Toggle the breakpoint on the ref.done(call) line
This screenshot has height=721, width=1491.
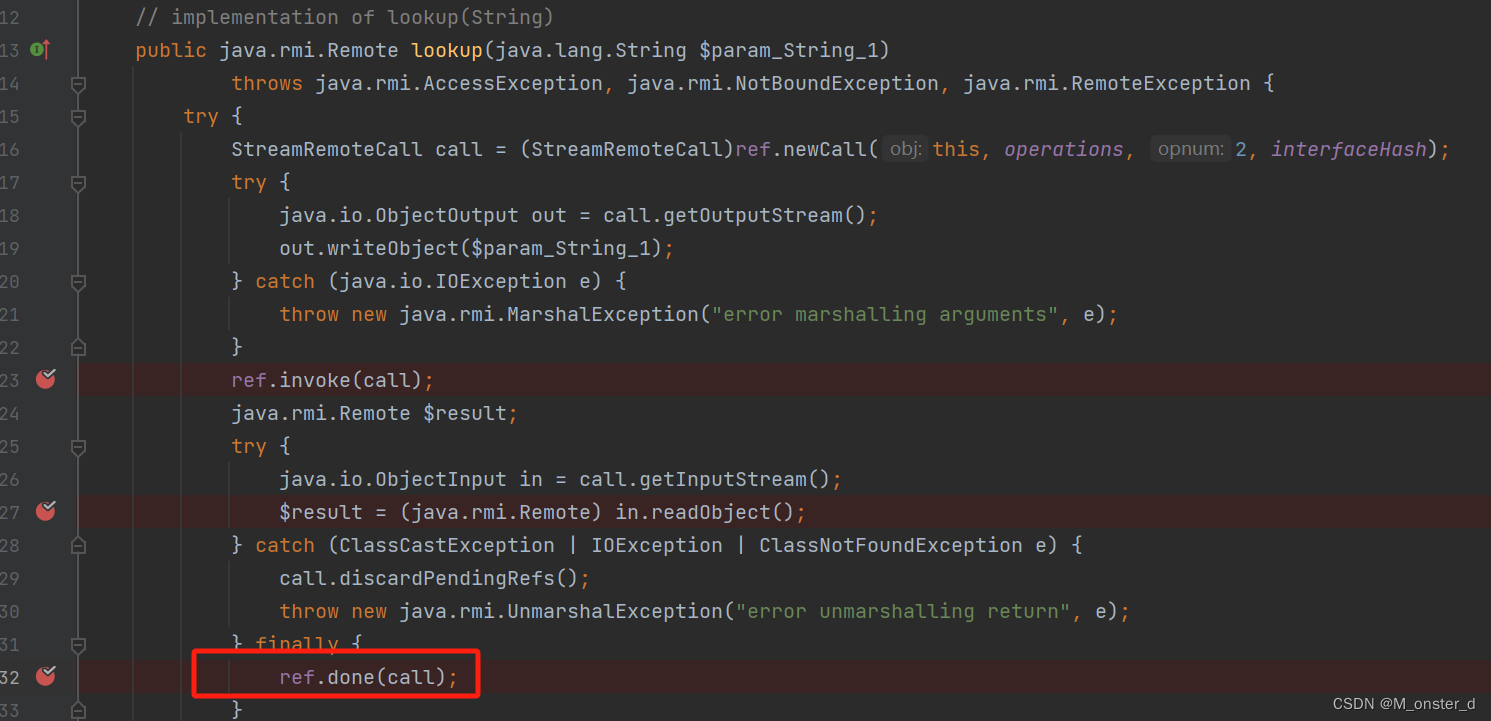(x=46, y=676)
